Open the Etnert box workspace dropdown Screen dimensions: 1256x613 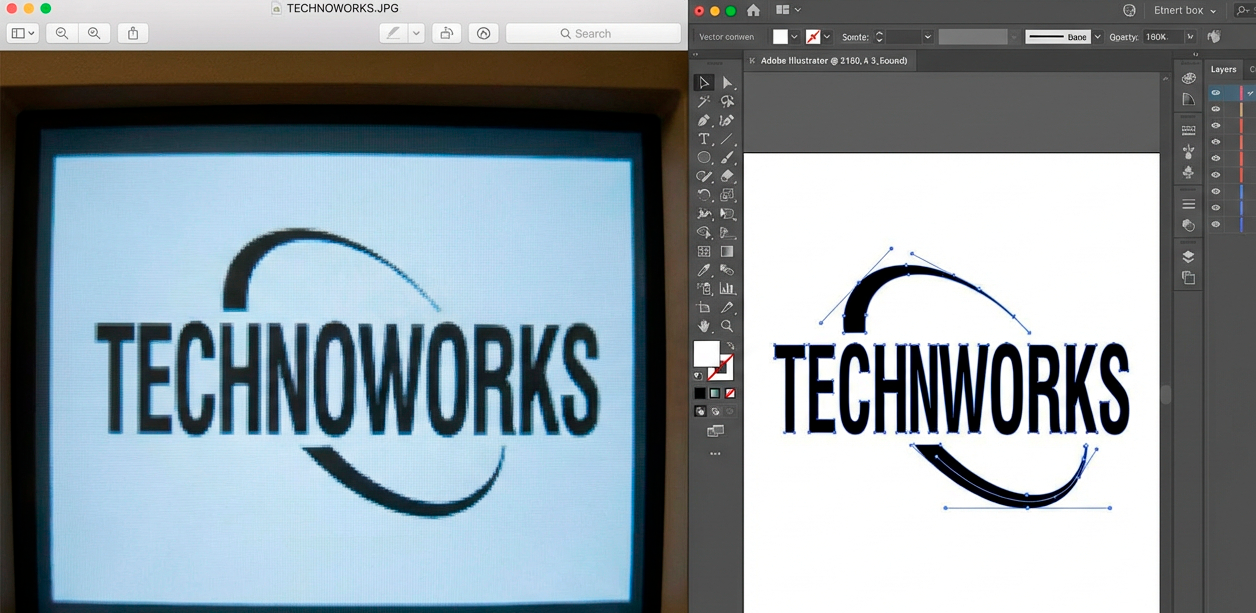(x=1186, y=11)
